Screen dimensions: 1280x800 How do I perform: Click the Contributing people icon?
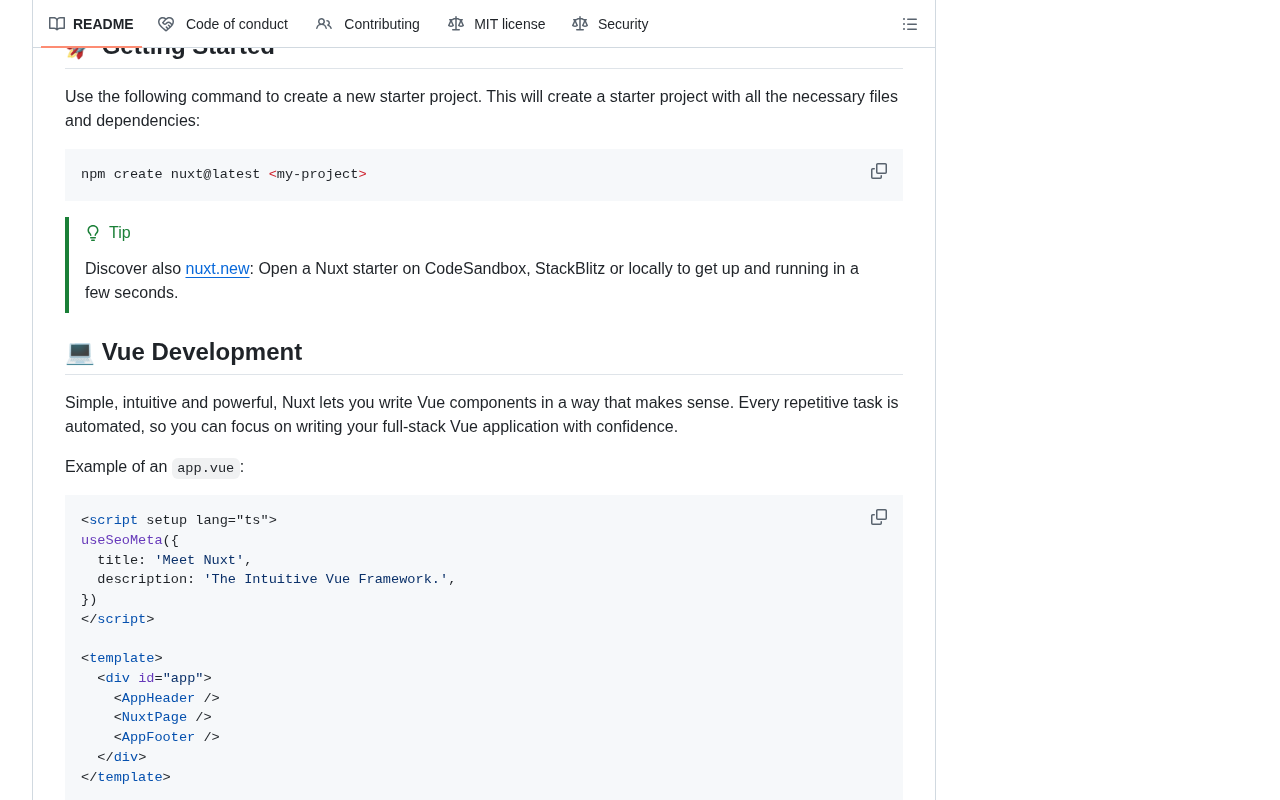pyautogui.click(x=324, y=24)
